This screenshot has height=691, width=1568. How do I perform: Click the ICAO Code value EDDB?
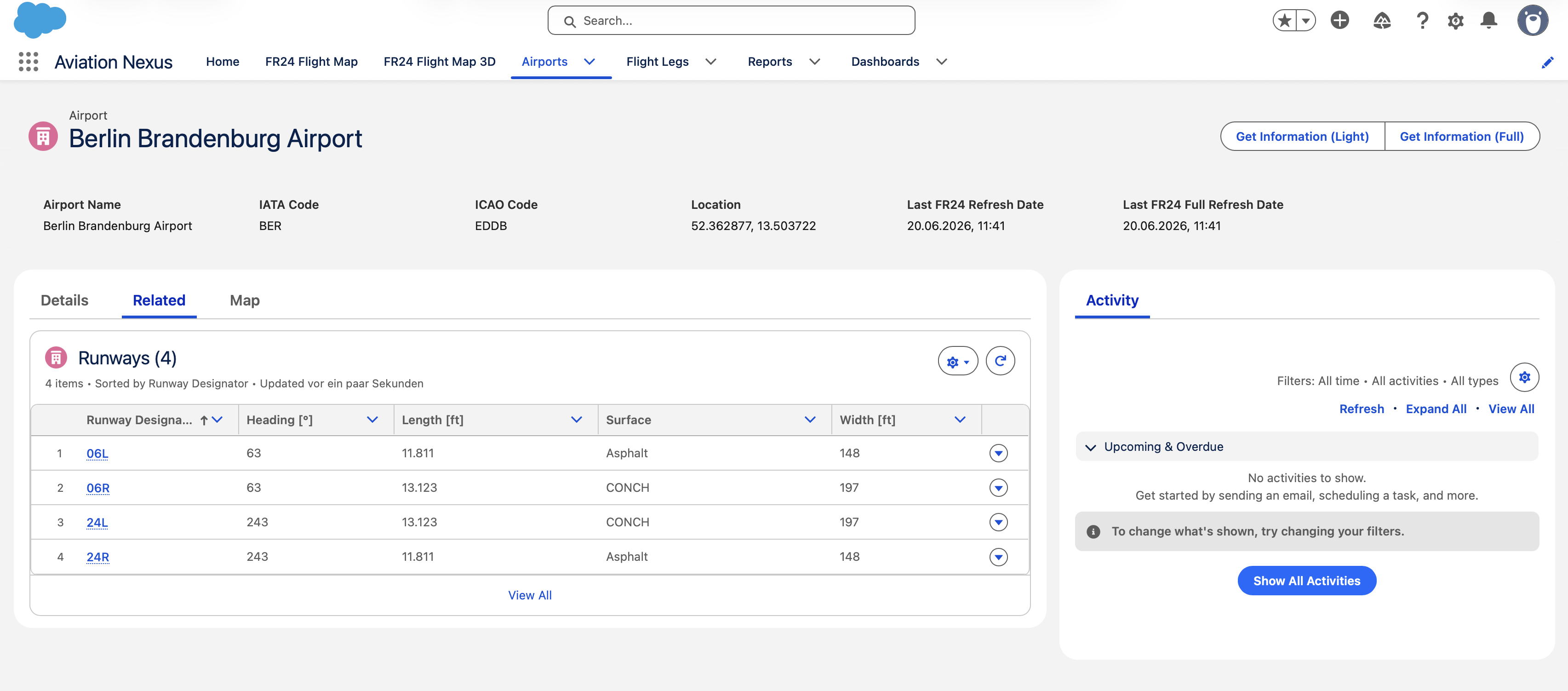(x=491, y=226)
